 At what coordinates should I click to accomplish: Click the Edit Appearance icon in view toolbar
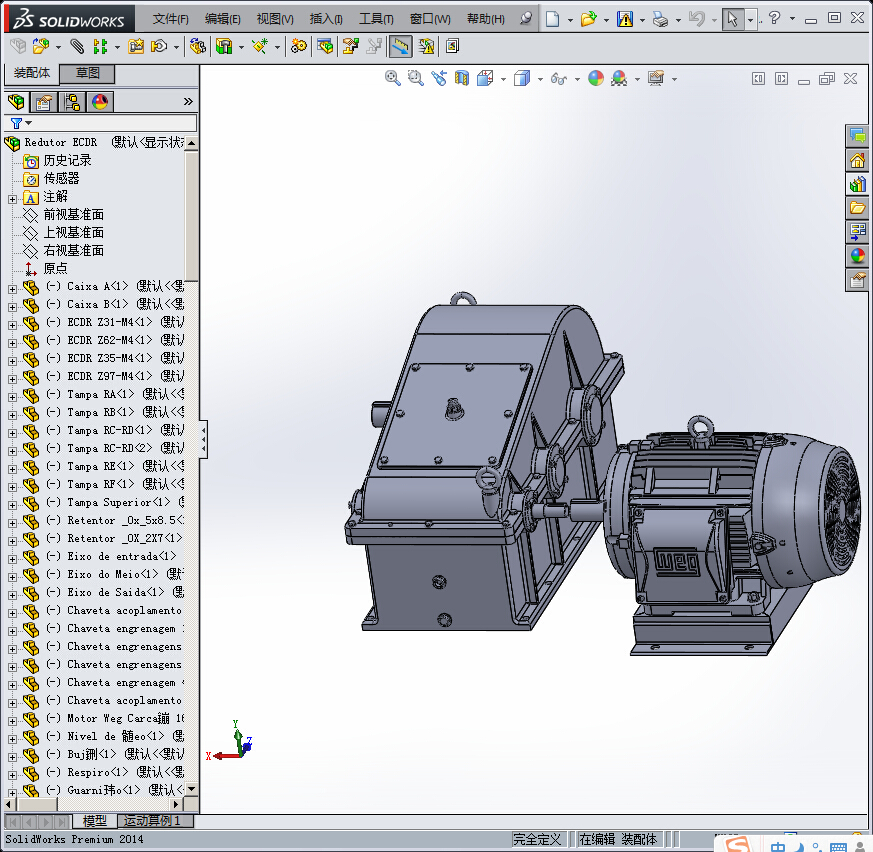(596, 78)
